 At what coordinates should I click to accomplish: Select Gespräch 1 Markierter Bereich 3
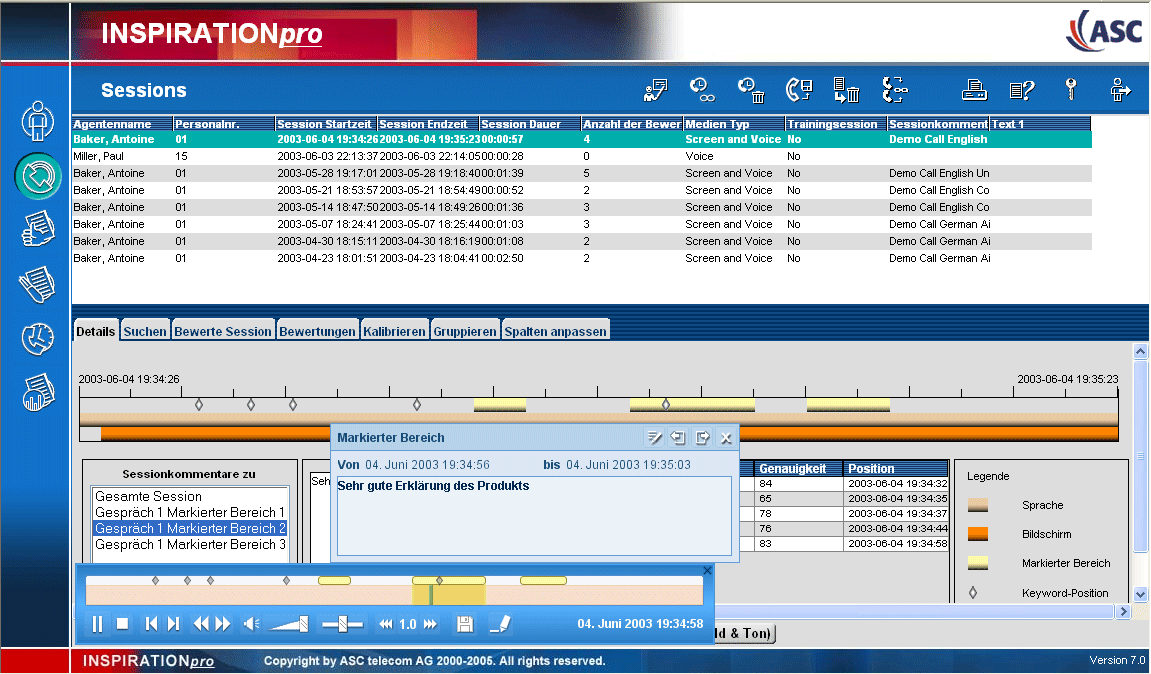(x=190, y=545)
